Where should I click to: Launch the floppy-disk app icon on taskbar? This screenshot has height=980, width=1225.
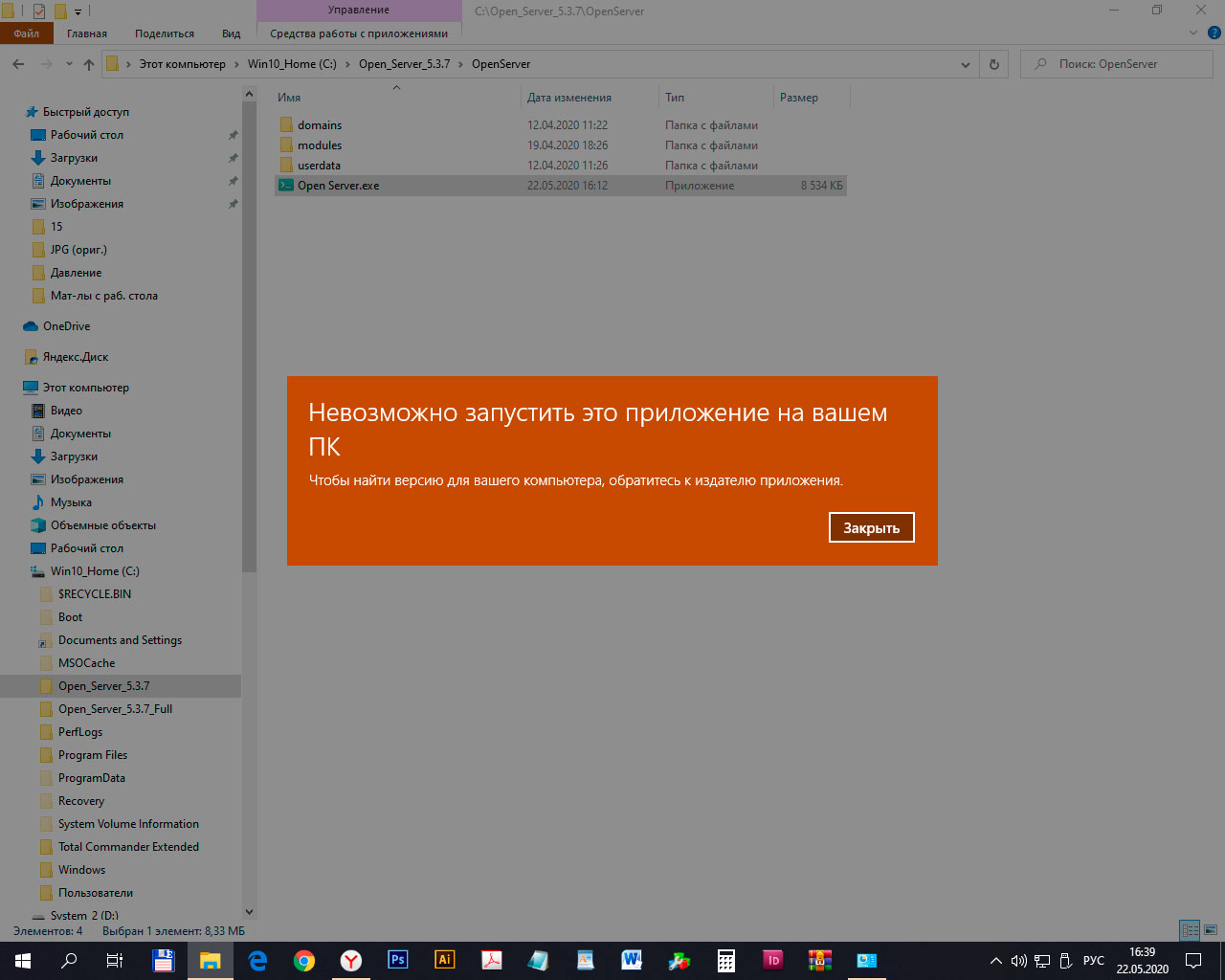(x=164, y=960)
